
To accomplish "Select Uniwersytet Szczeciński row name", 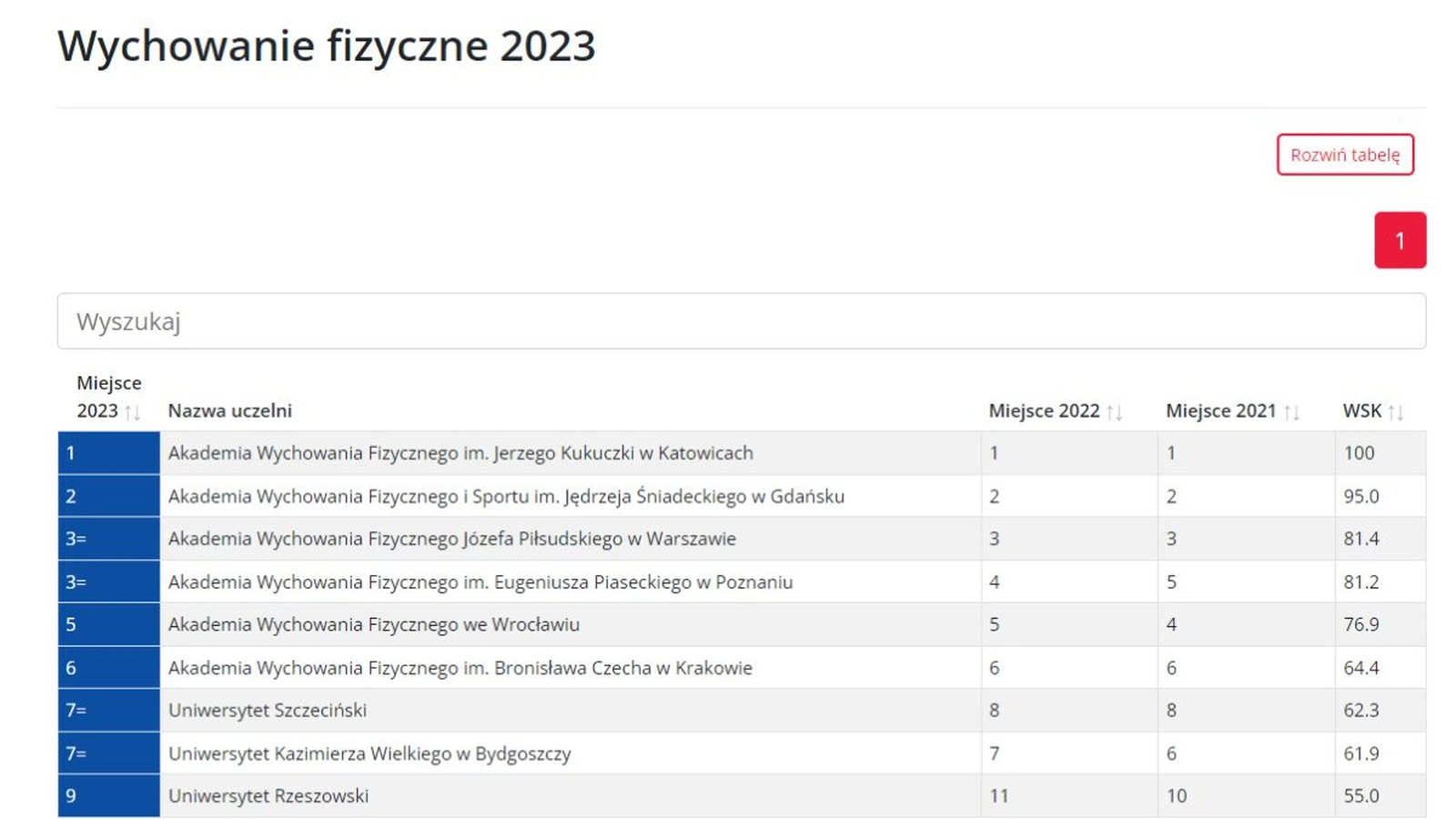I will 268,710.
